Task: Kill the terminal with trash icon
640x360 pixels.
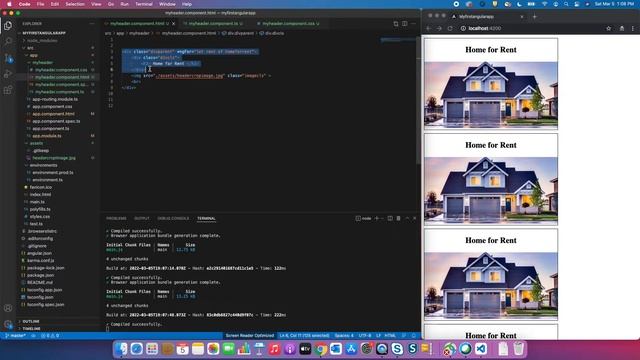Action: [x=398, y=218]
